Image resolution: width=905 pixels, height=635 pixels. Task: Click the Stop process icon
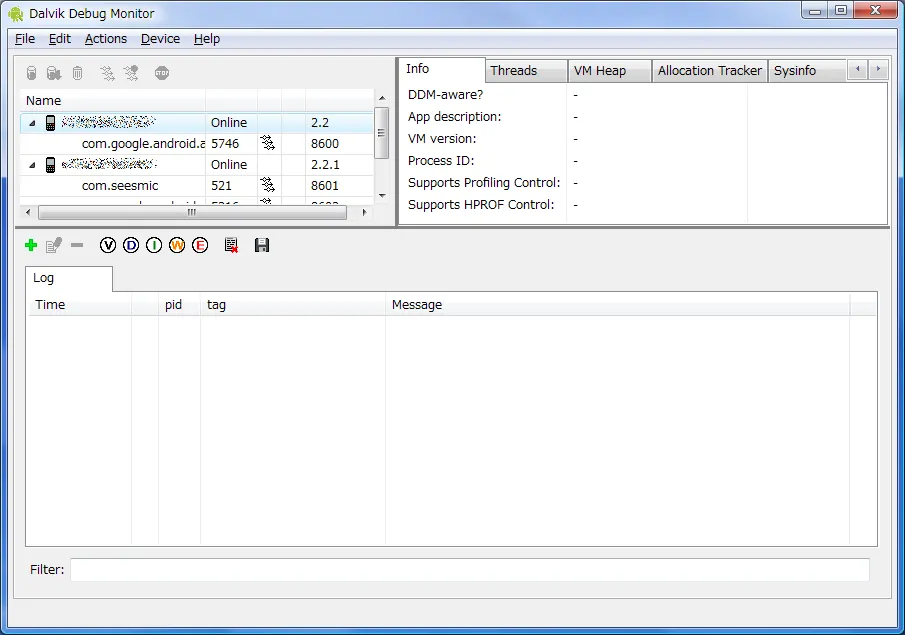coord(162,73)
